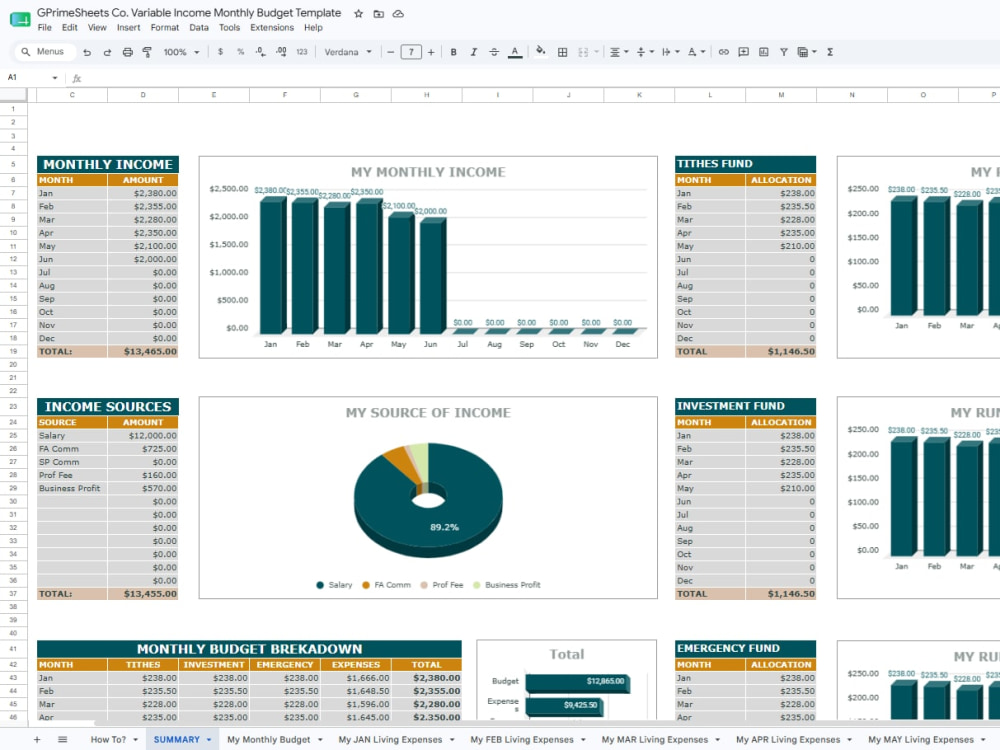The height and width of the screenshot is (750, 1000).
Task: Open the all sheets list icon
Action: [62, 739]
